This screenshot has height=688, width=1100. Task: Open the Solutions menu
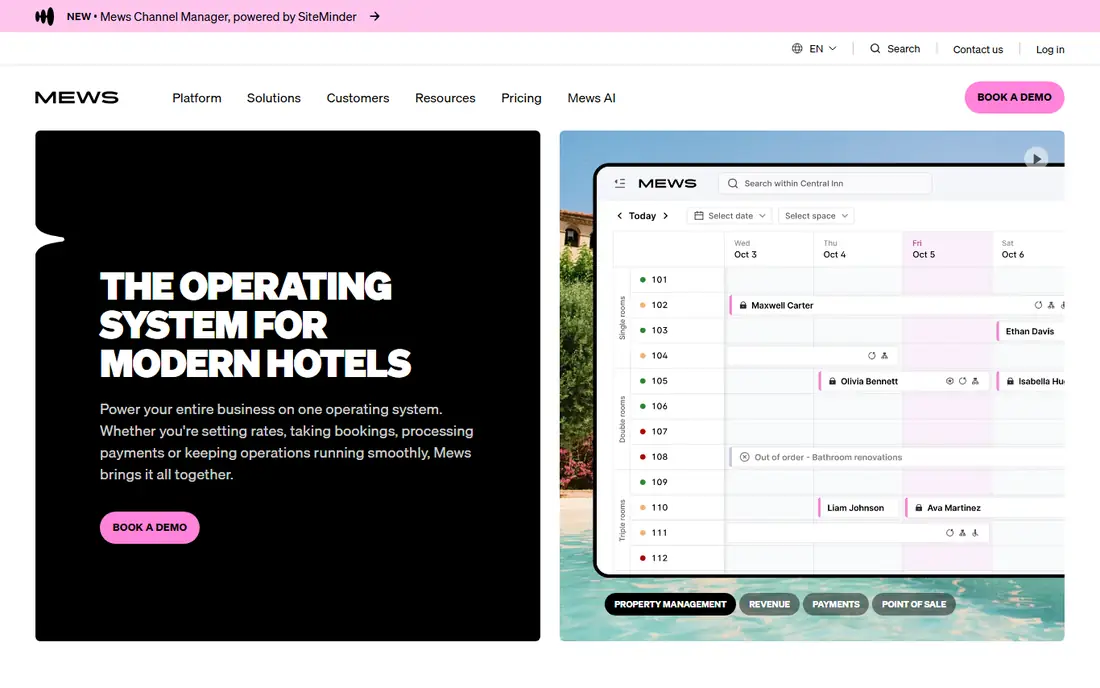(x=274, y=98)
